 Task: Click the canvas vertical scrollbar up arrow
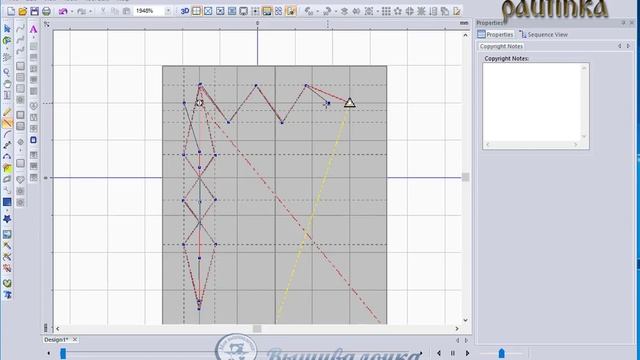click(465, 36)
